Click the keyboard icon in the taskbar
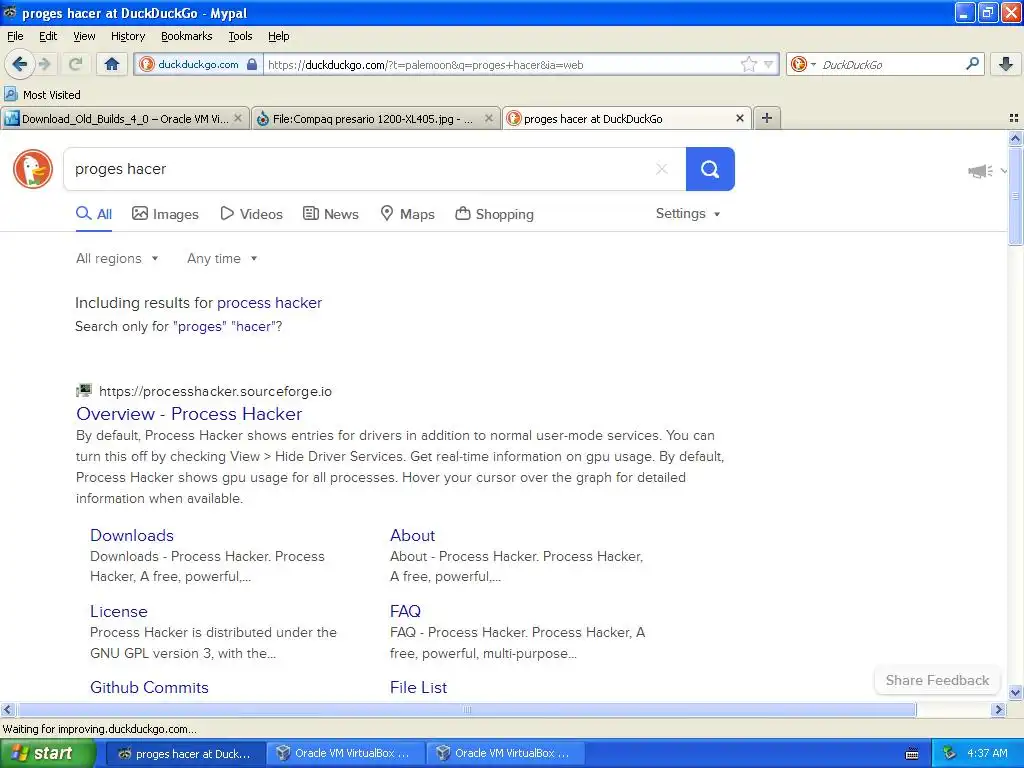The height and width of the screenshot is (768, 1024). (912, 754)
